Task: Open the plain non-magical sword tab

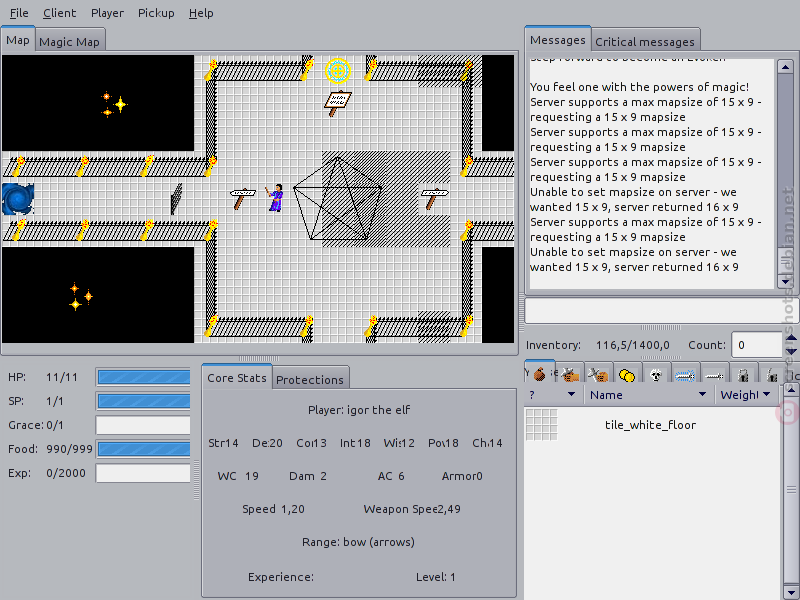Action: (x=714, y=376)
